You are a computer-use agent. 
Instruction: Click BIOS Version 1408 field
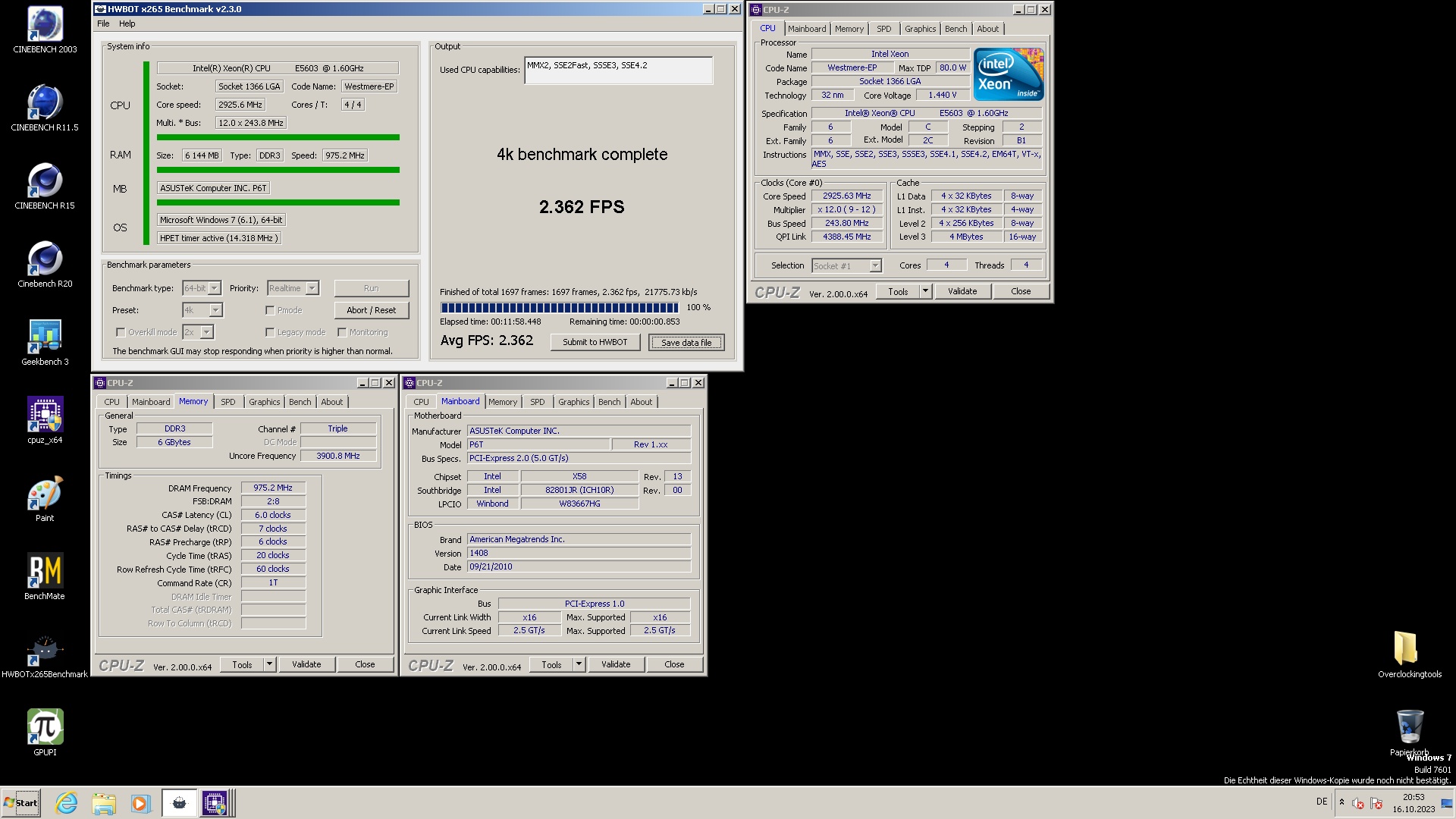tap(579, 554)
